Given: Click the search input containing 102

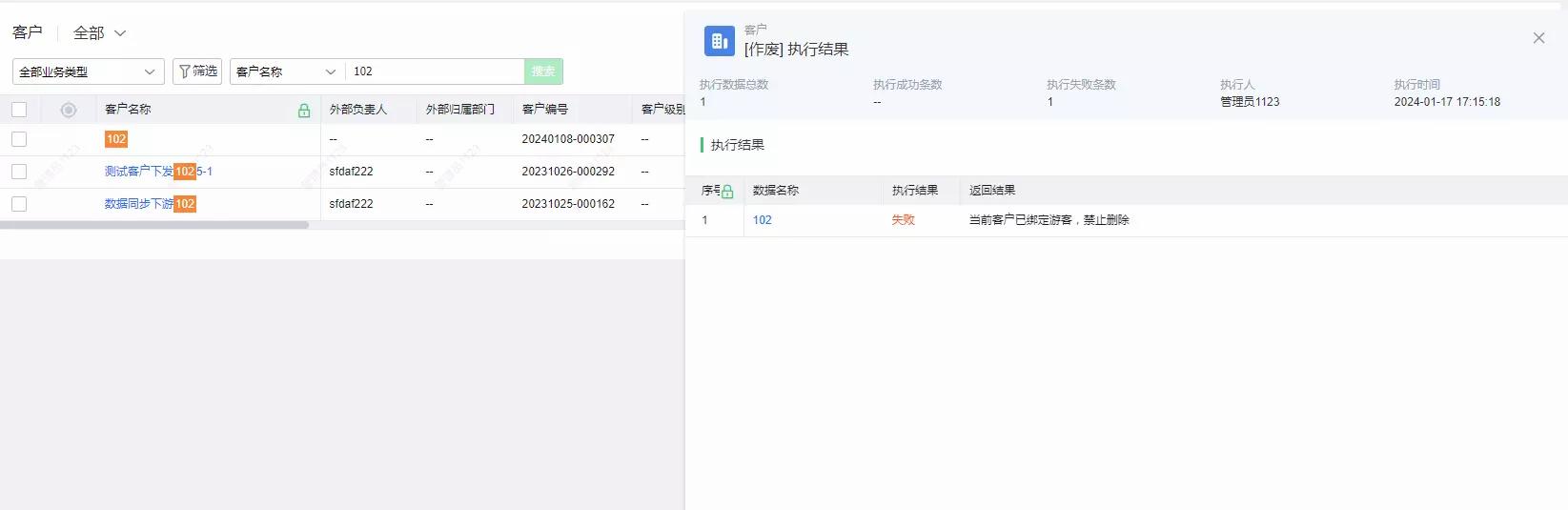Looking at the screenshot, I should coord(435,71).
